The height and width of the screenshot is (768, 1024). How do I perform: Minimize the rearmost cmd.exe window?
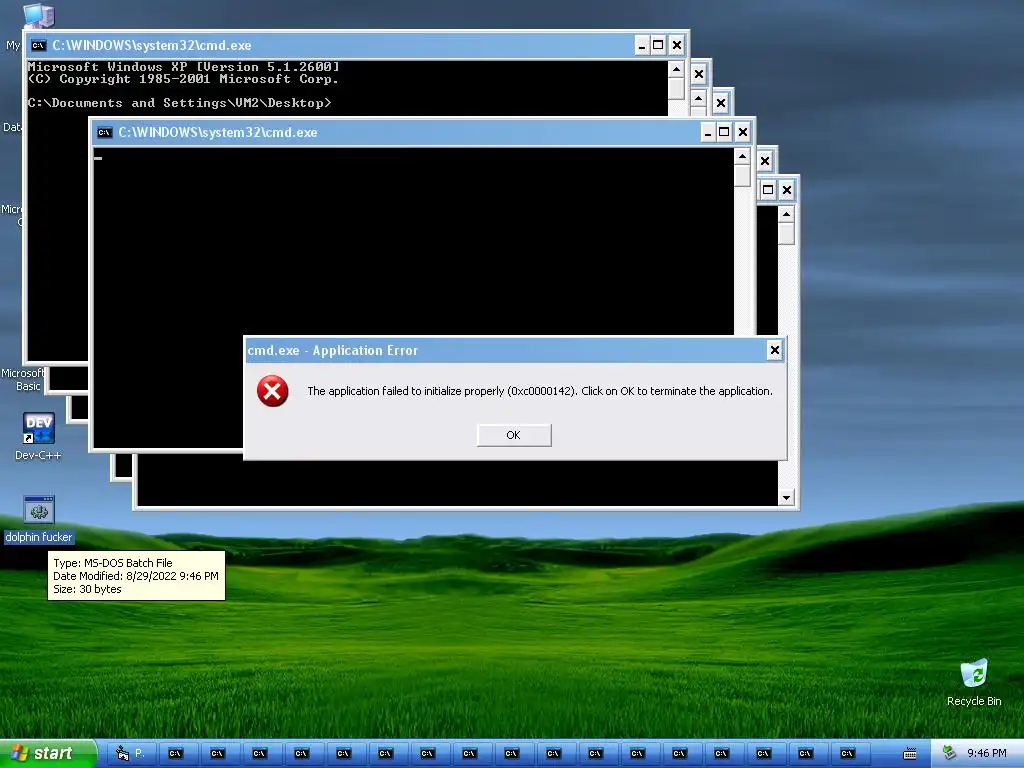coord(642,45)
